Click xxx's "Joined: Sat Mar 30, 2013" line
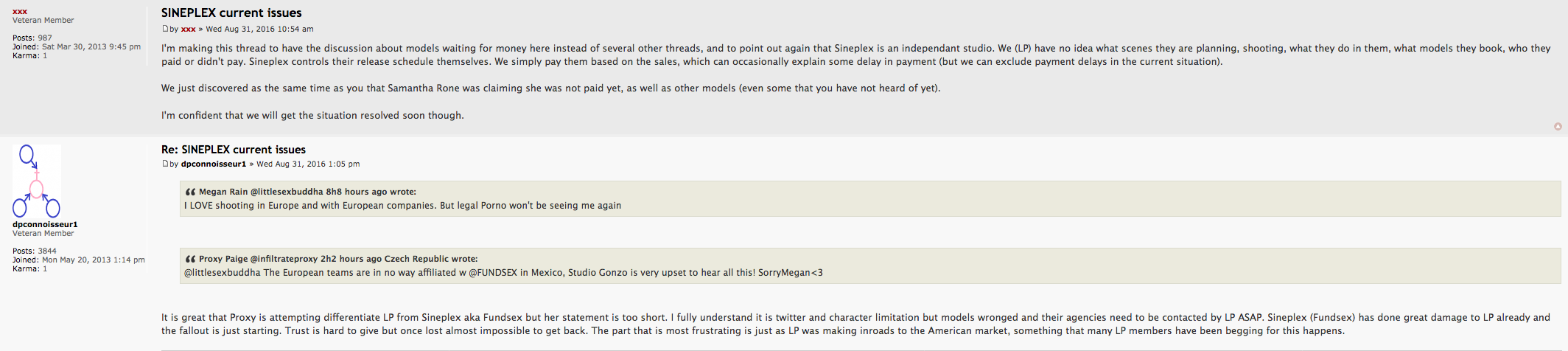Screen dimensions: 1568x351 click(x=77, y=46)
